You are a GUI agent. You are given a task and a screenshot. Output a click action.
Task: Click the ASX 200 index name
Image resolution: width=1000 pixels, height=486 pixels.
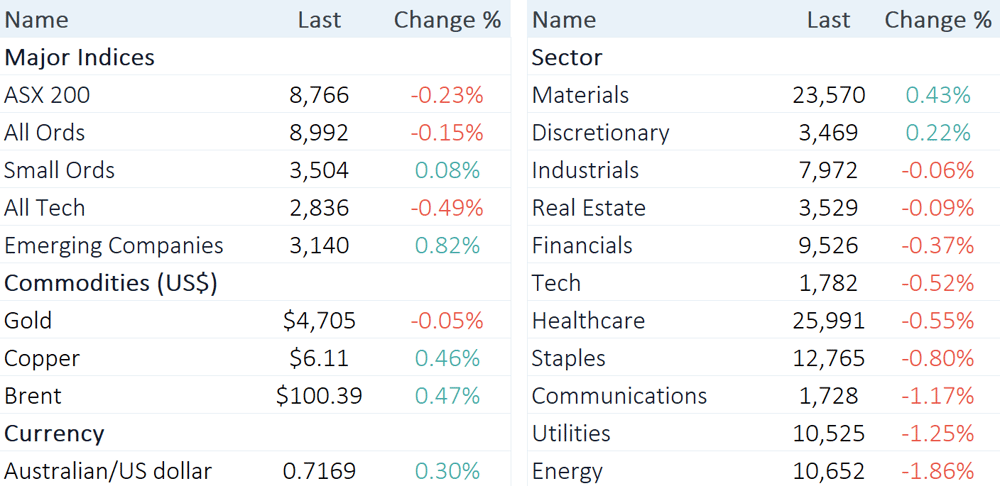tap(47, 96)
